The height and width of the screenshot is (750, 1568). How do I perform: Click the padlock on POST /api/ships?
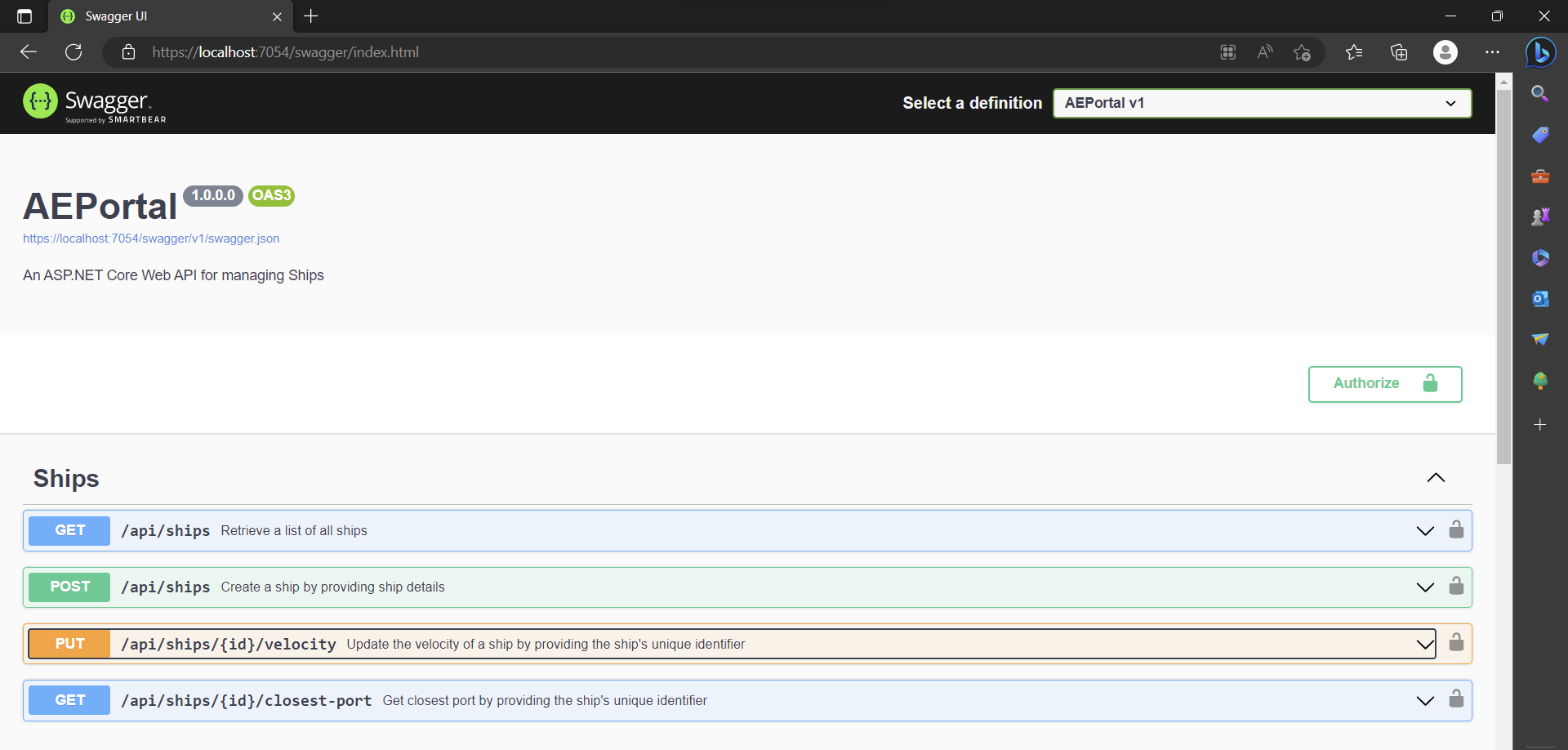1457,586
